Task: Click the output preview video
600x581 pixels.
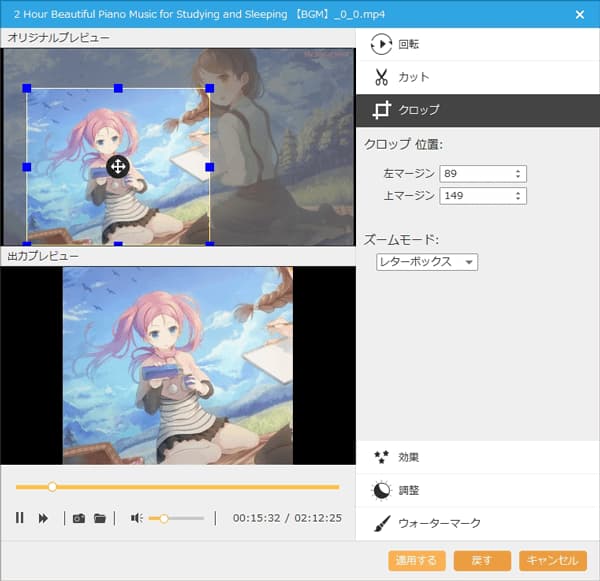Action: point(178,366)
